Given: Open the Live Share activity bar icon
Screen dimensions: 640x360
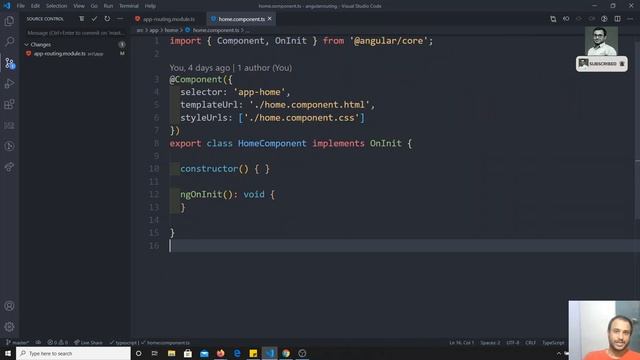Looking at the screenshot, I should pyautogui.click(x=9, y=167).
